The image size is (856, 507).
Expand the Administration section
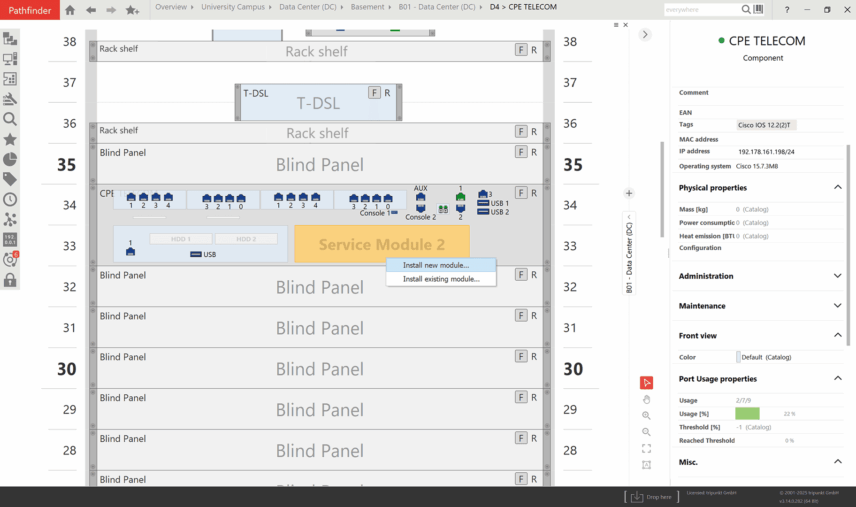837,276
